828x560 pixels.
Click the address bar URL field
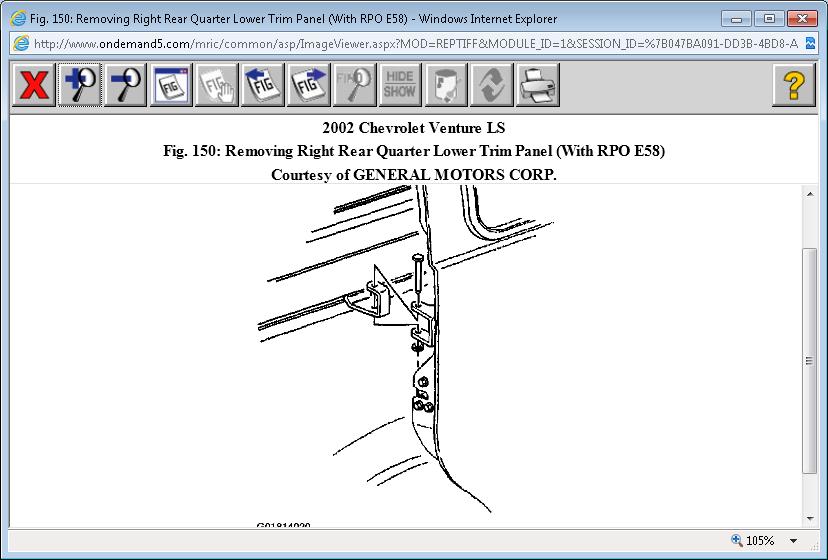[416, 44]
